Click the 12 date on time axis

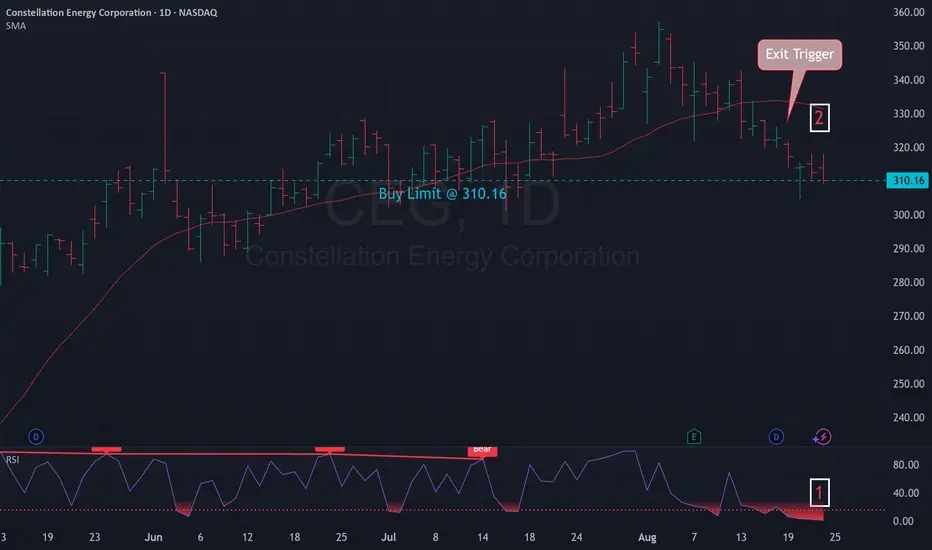[247, 538]
